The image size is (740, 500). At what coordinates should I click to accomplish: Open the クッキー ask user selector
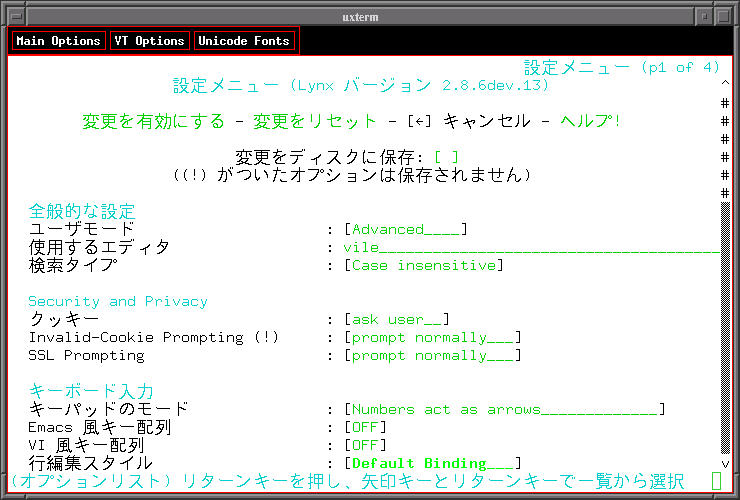396,319
